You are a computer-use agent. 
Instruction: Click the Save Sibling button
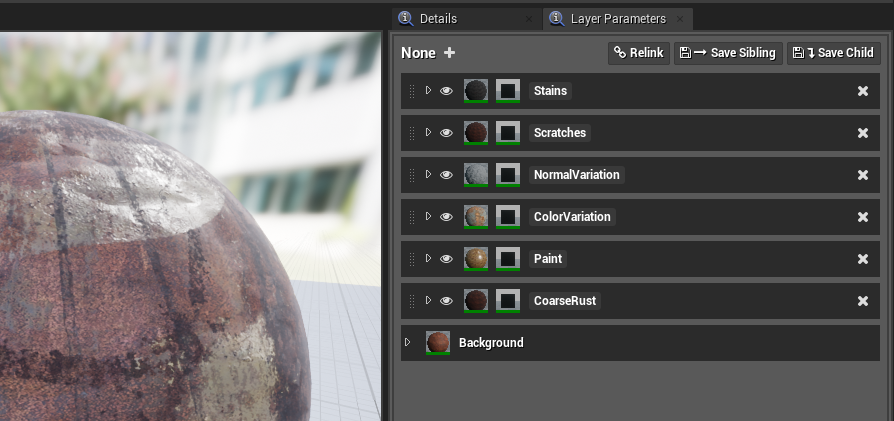click(727, 53)
